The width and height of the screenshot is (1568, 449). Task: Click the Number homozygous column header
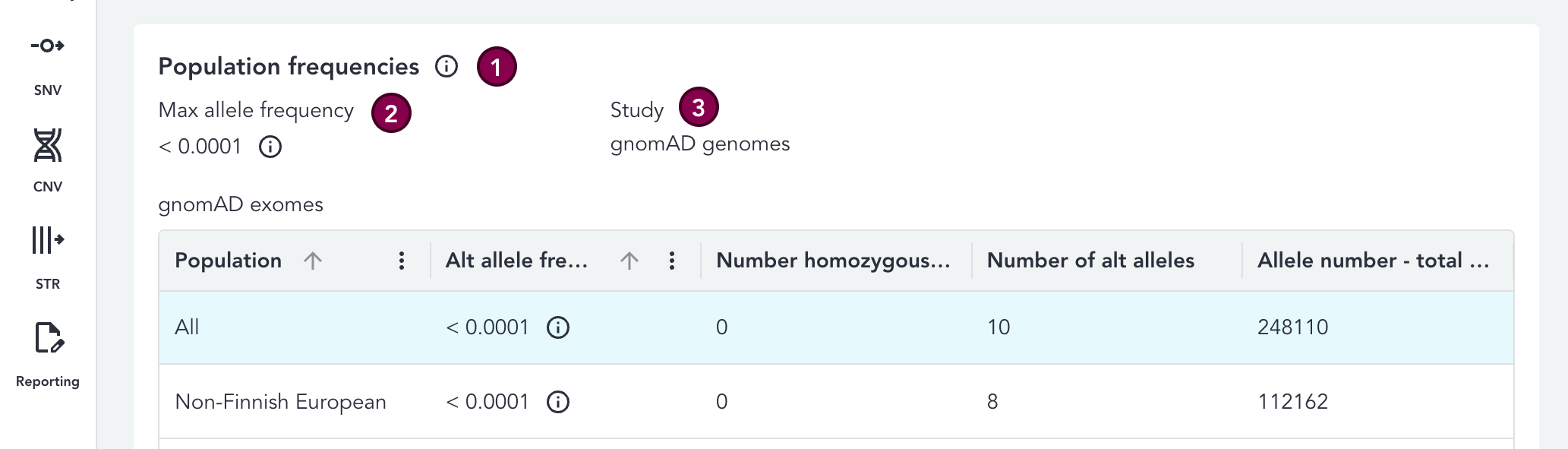point(833,261)
